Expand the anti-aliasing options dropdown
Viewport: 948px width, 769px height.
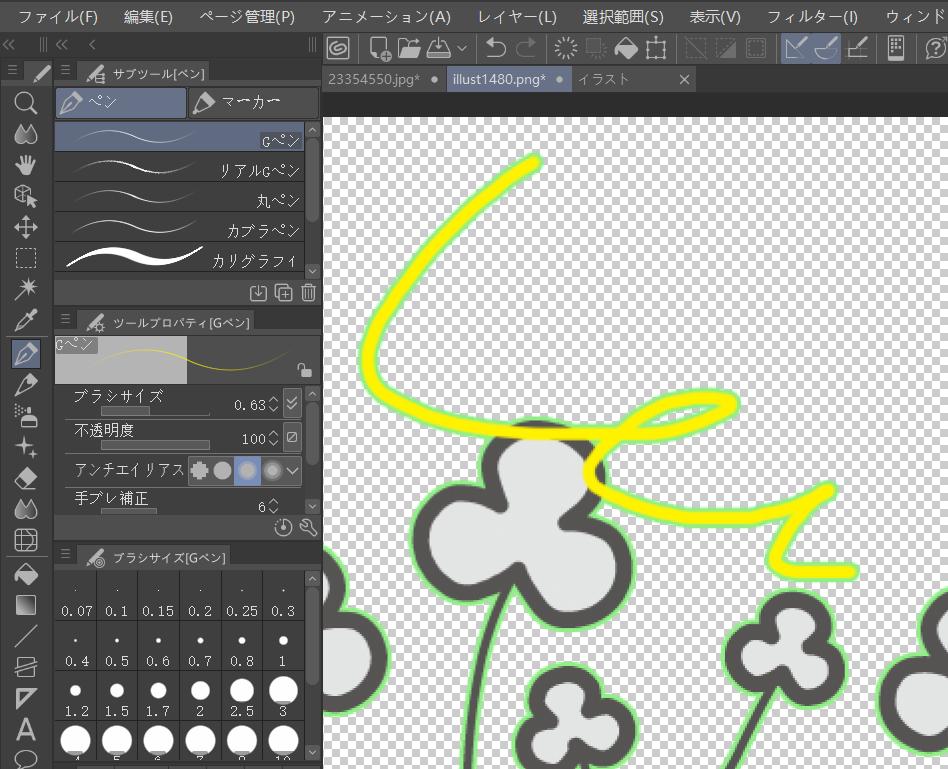[293, 470]
